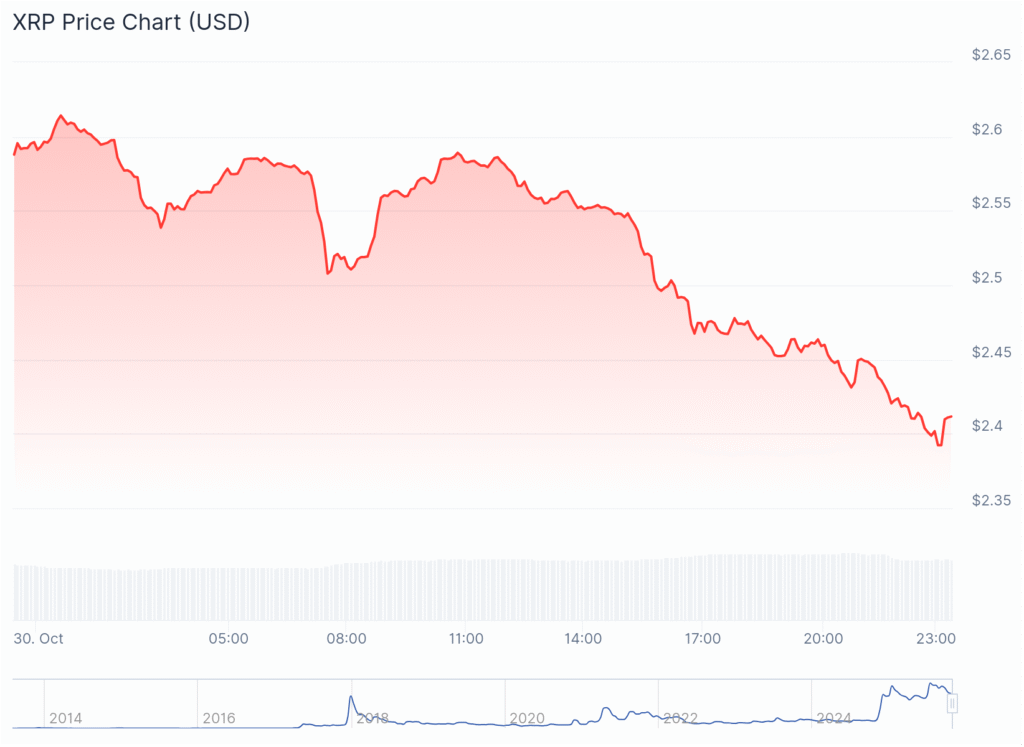Click the 17:00 time axis label
Screen dimensions: 1024x747
click(x=703, y=638)
